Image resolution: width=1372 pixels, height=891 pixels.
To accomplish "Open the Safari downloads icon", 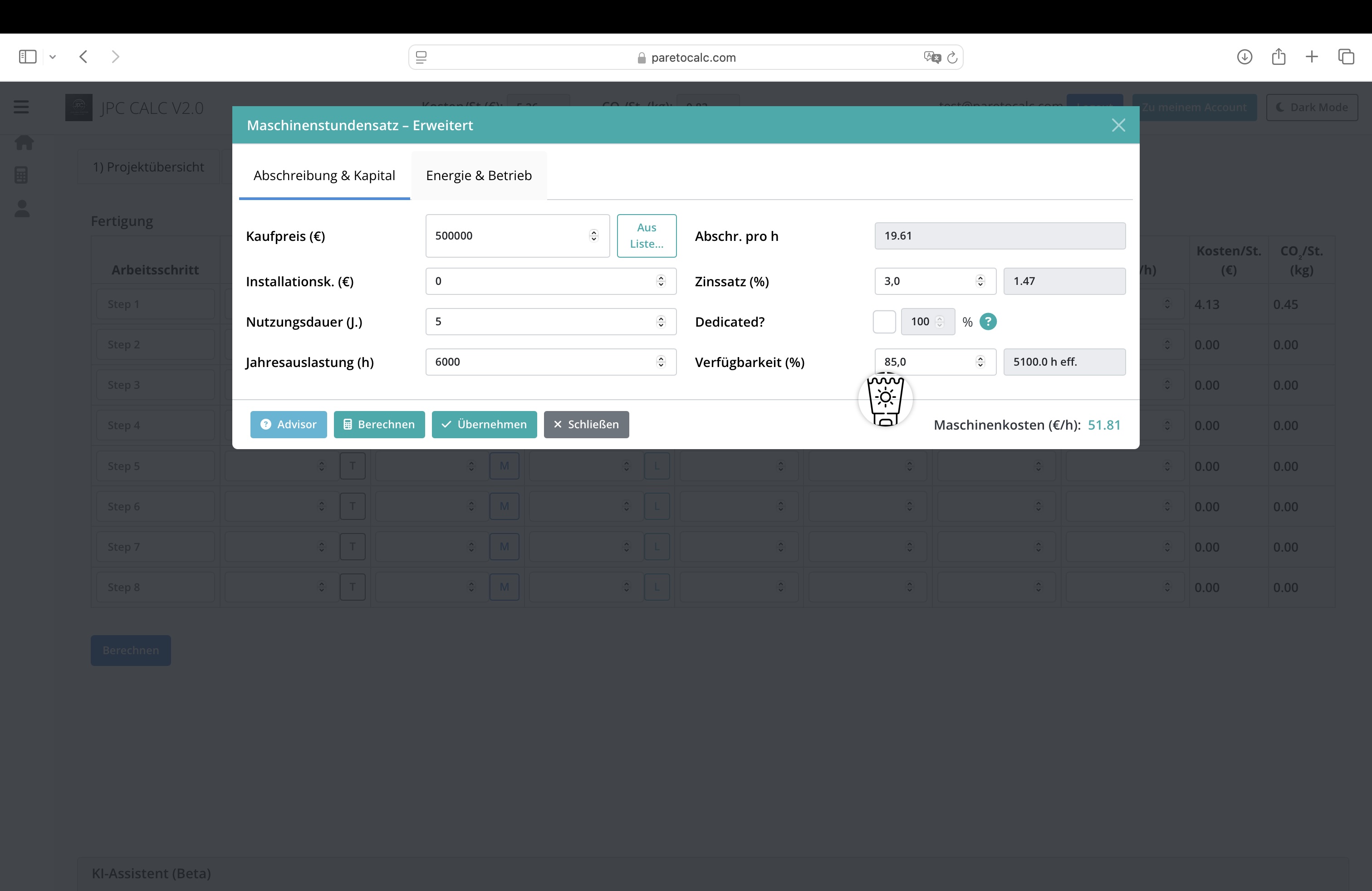I will (1245, 56).
